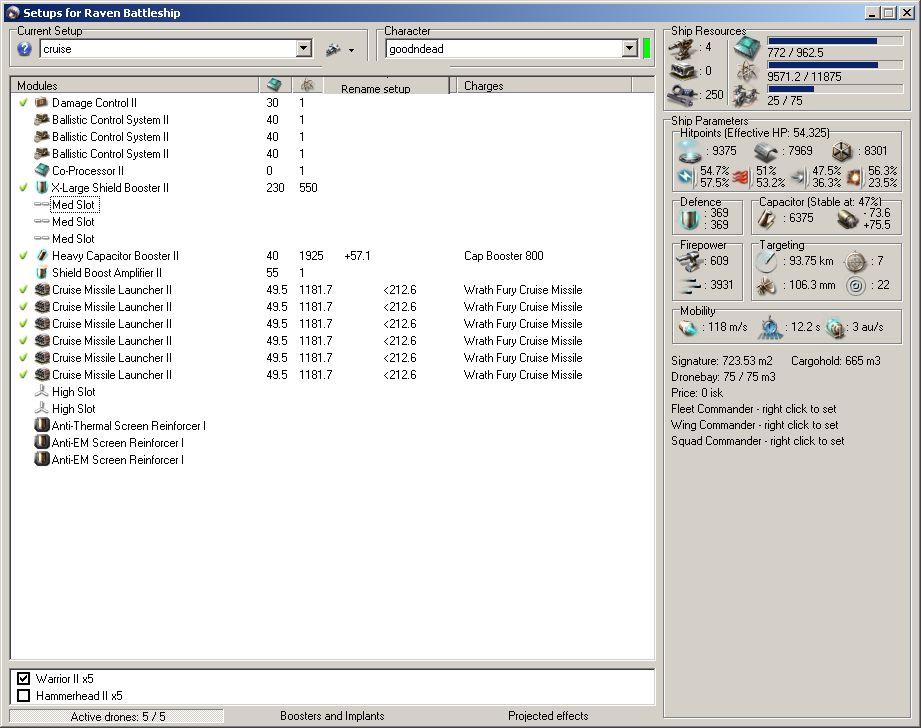Open the Character dropdown showing goodndead
Viewport: 921px width, 728px height.
pyautogui.click(x=630, y=49)
